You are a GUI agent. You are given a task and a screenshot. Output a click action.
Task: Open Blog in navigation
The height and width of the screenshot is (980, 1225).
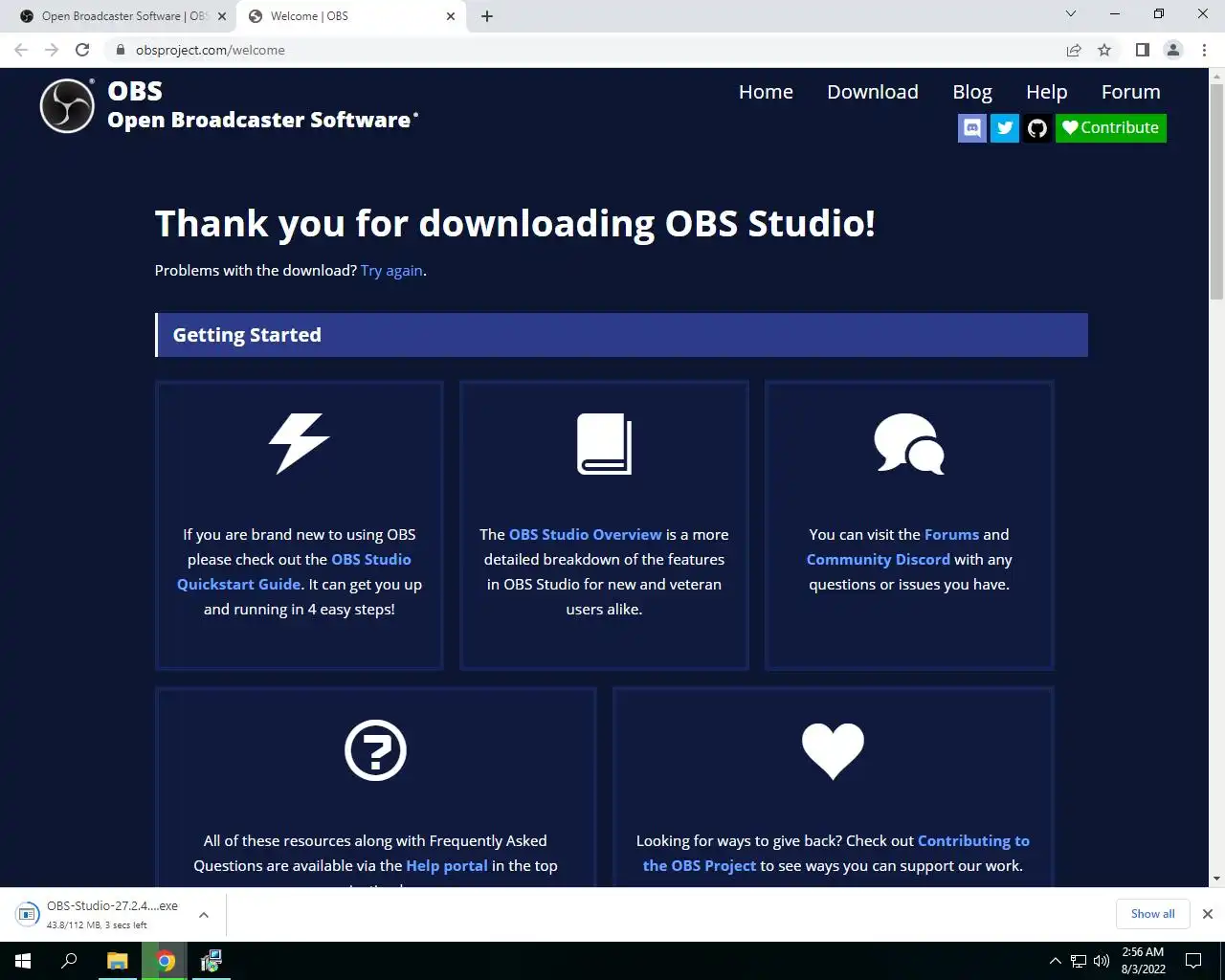pos(972,92)
